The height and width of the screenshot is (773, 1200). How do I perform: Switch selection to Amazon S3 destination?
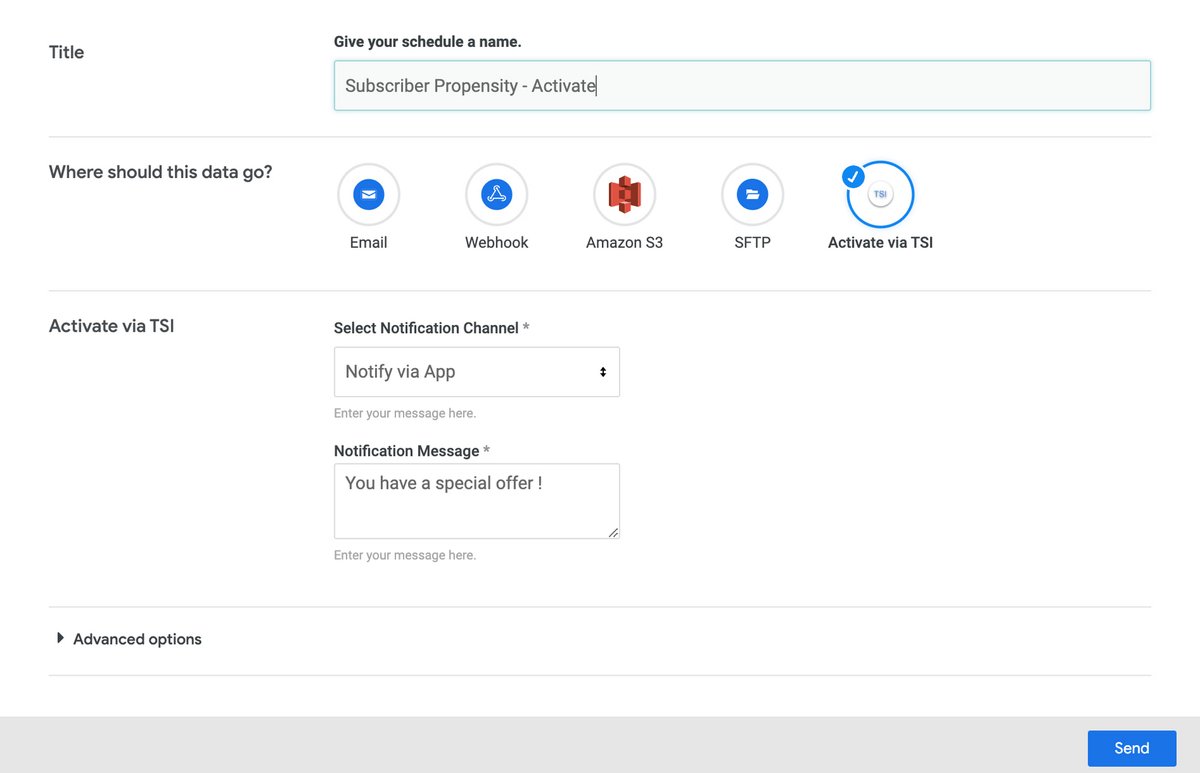click(x=624, y=194)
